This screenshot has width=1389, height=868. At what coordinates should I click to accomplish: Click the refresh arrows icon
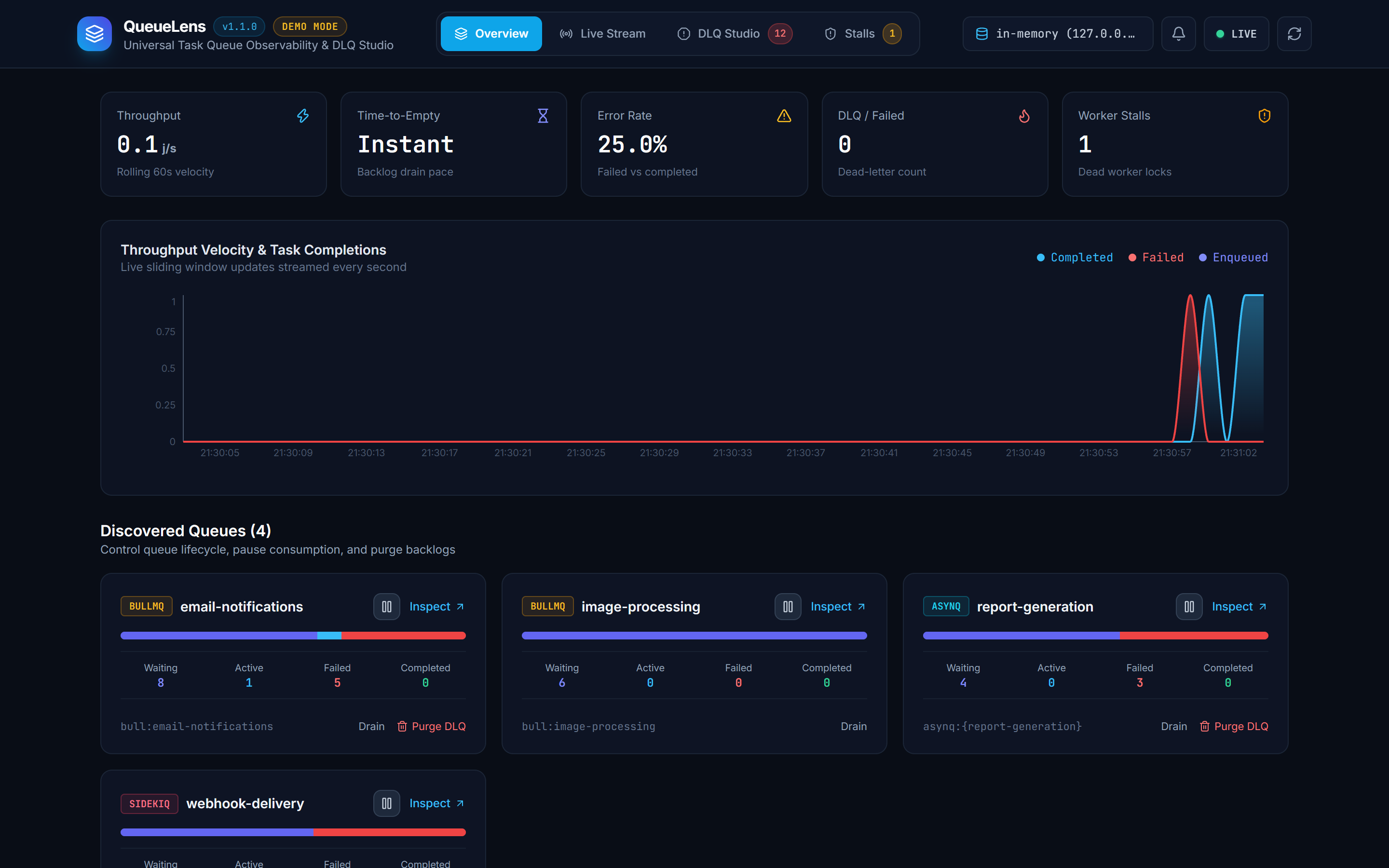click(x=1294, y=34)
